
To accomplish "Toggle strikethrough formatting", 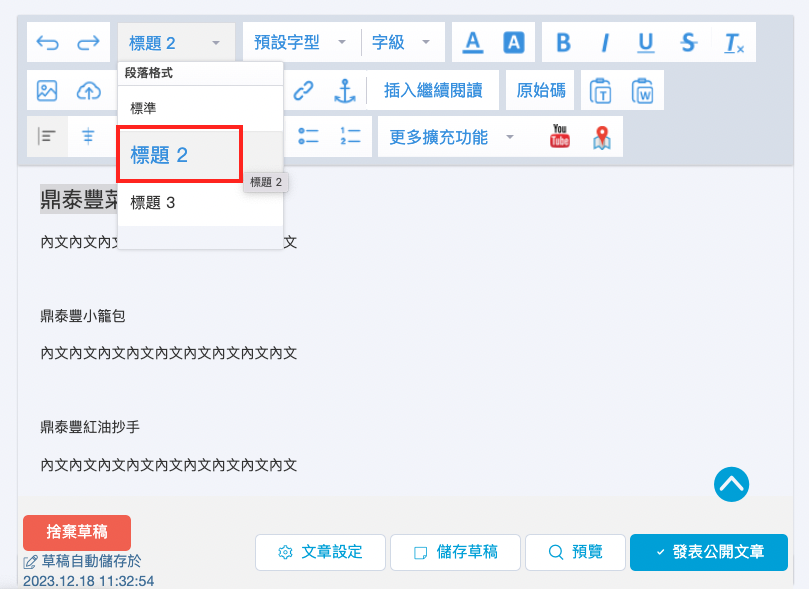I will pyautogui.click(x=688, y=42).
